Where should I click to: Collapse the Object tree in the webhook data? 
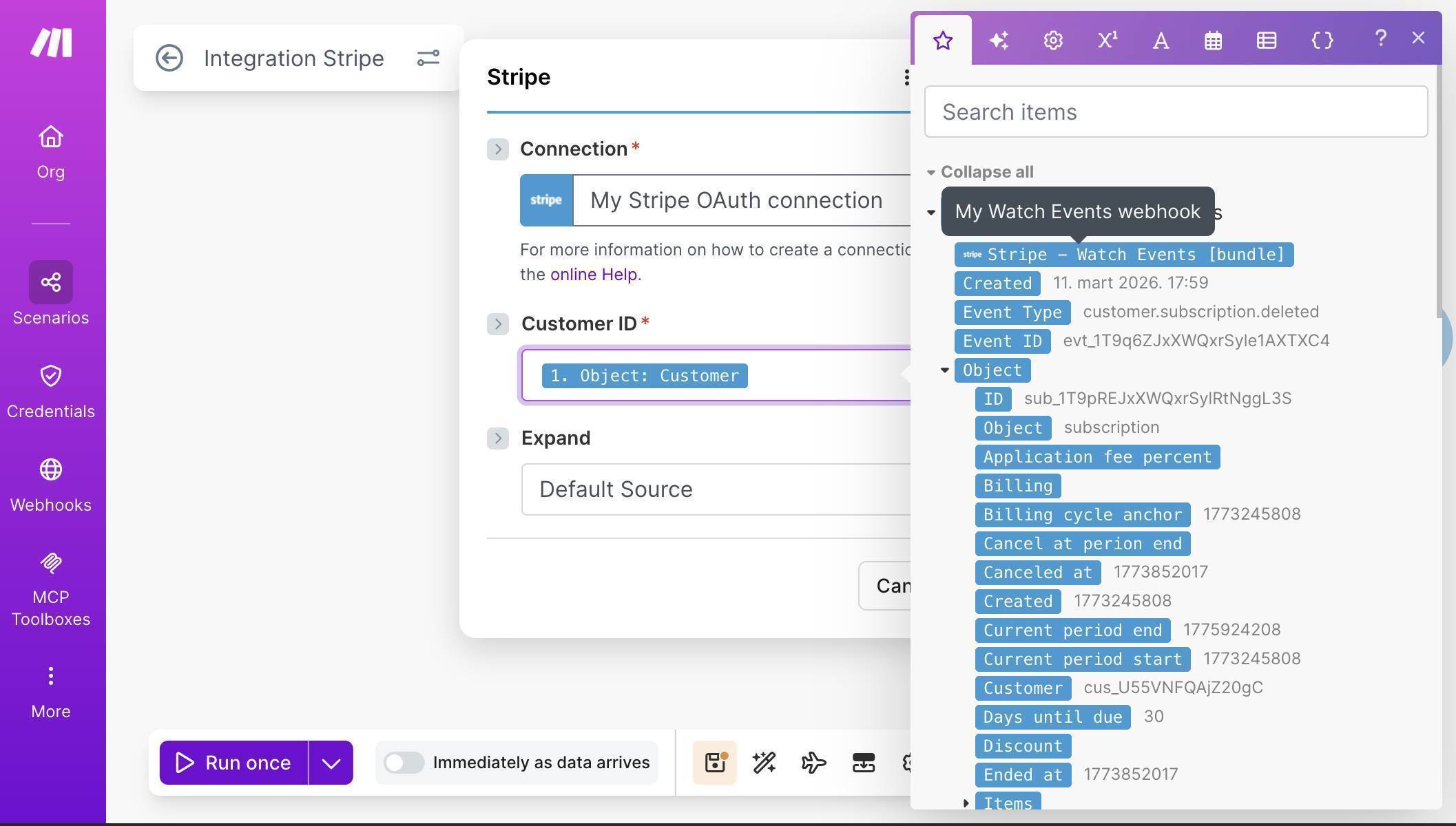944,370
